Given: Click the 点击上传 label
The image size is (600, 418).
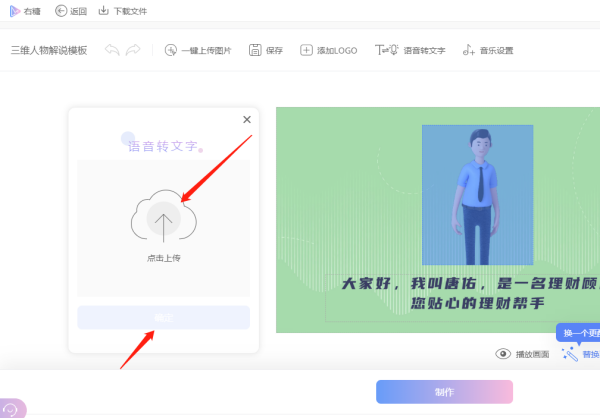Looking at the screenshot, I should (x=164, y=258).
